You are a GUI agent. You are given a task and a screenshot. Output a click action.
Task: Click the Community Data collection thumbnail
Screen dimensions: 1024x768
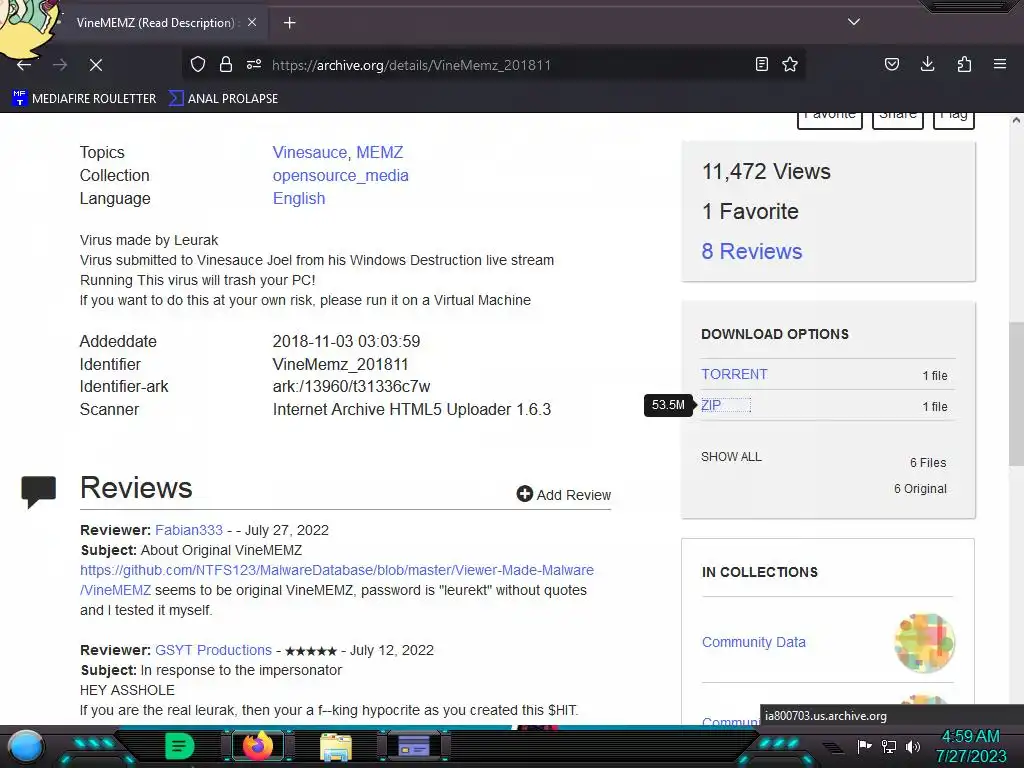coord(924,643)
